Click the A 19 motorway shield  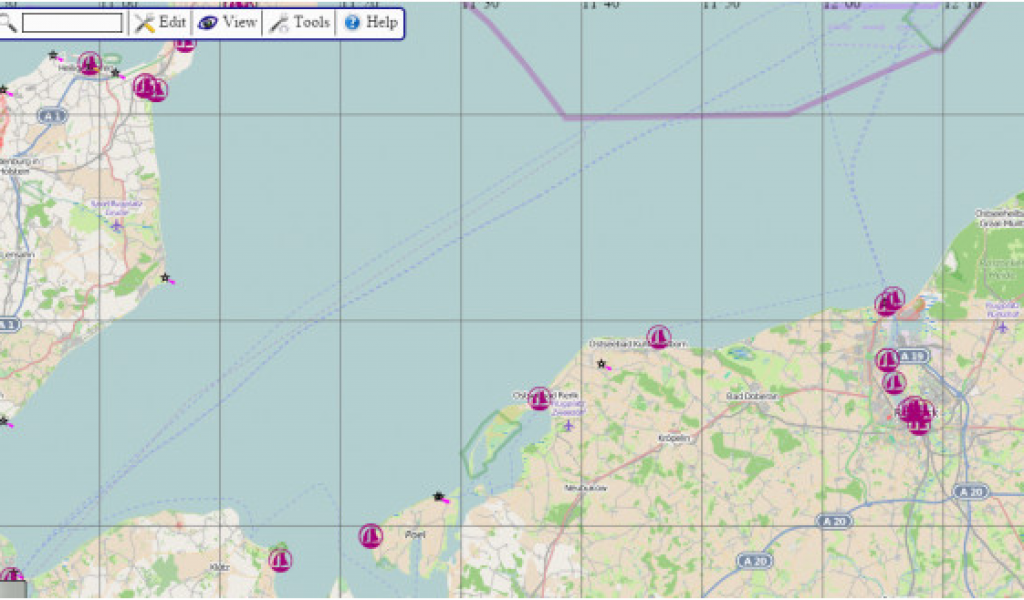(x=913, y=356)
